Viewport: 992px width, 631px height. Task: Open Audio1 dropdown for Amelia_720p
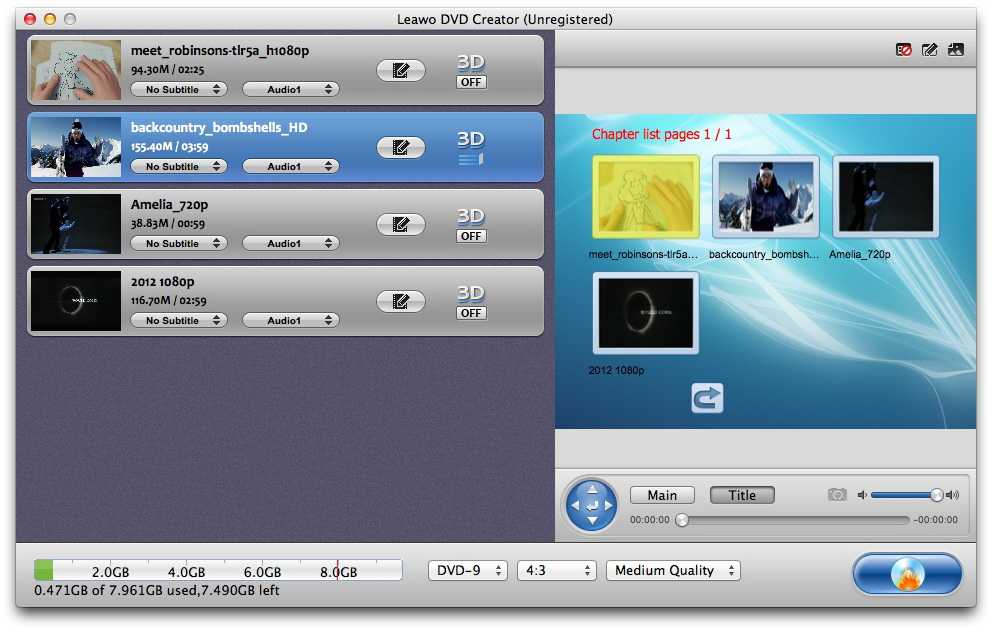click(291, 243)
